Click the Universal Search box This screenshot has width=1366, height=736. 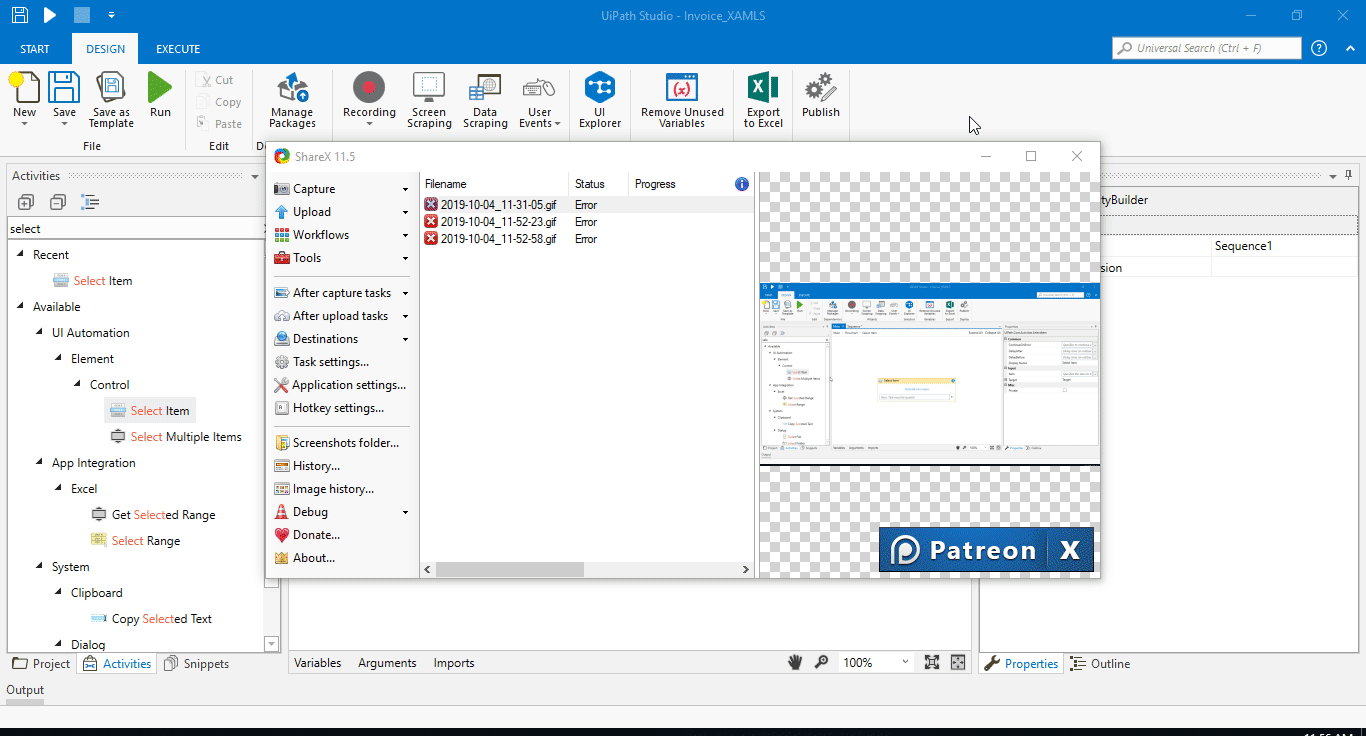point(1205,47)
